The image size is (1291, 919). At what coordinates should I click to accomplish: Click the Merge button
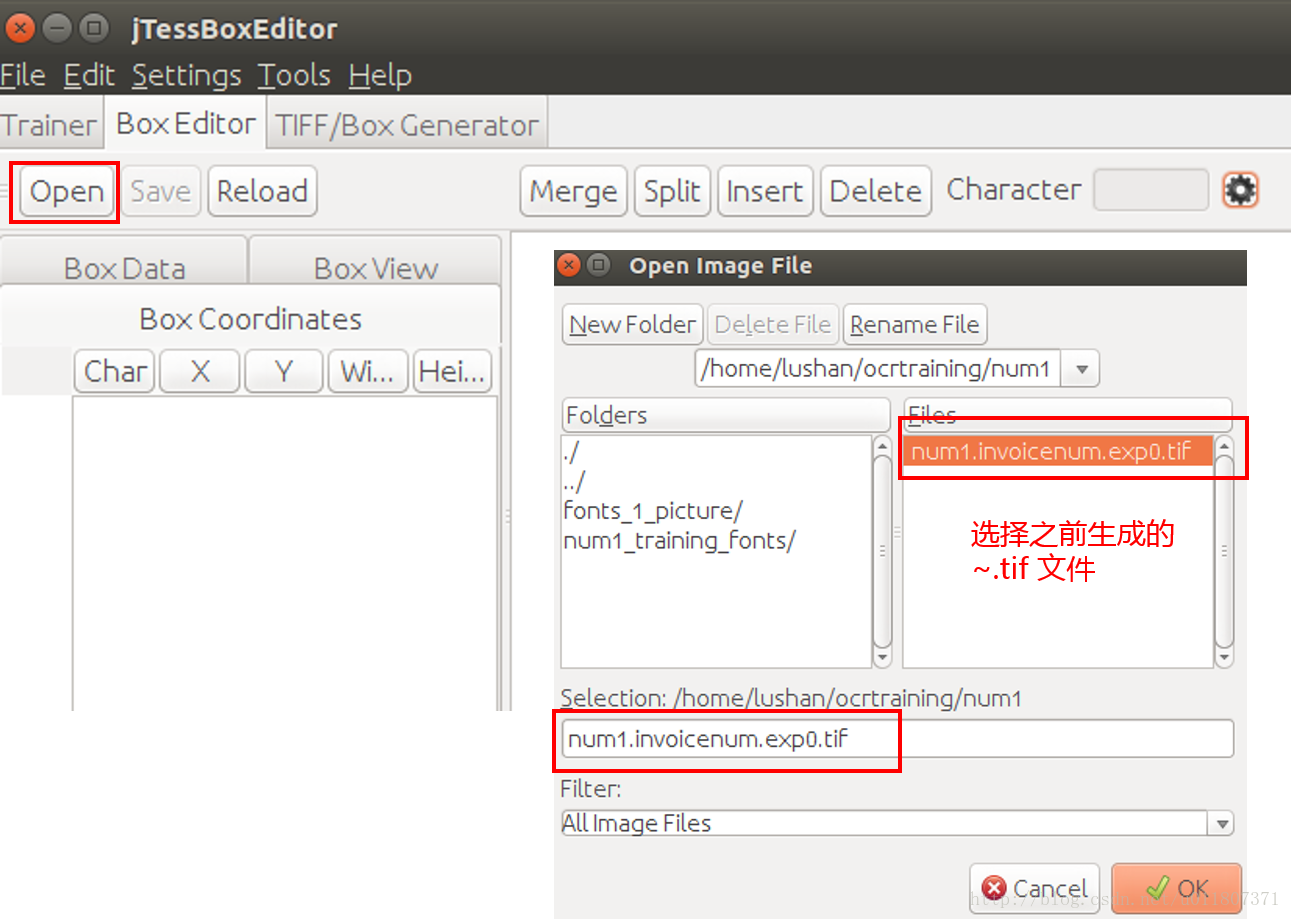(x=573, y=191)
